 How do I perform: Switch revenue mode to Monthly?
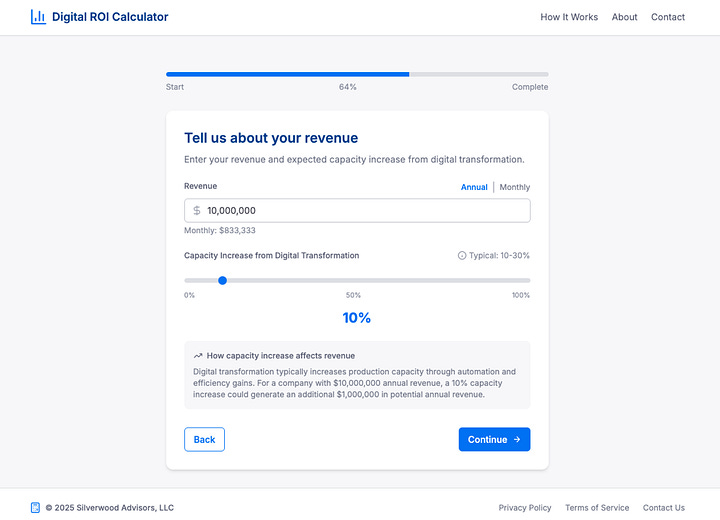point(514,187)
